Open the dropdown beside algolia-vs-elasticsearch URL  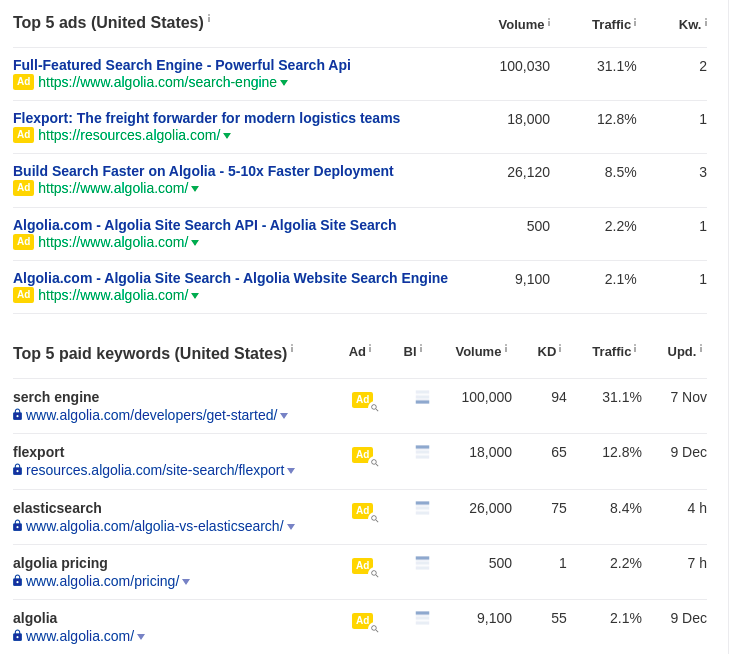point(291,527)
